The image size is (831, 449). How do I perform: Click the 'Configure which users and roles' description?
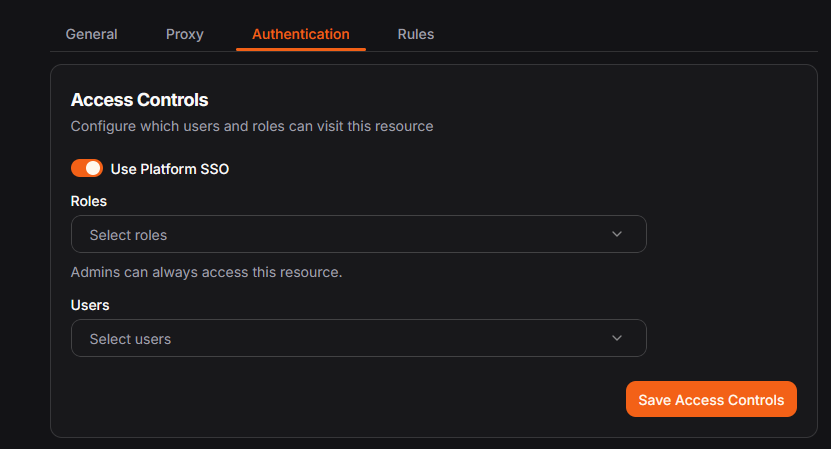(x=251, y=127)
